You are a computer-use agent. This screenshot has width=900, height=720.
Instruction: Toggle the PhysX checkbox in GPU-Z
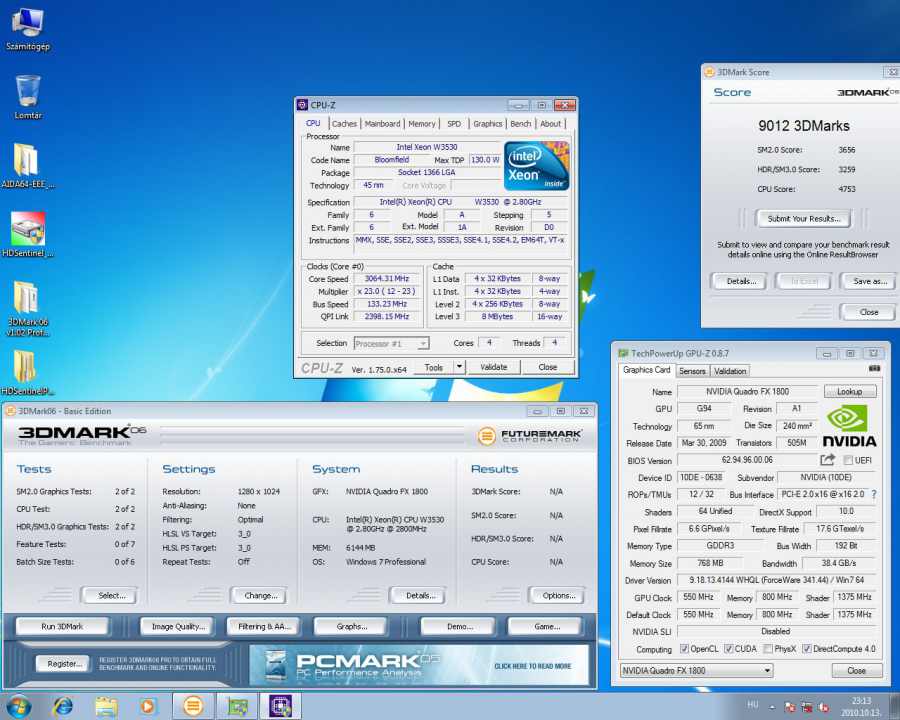click(x=767, y=648)
